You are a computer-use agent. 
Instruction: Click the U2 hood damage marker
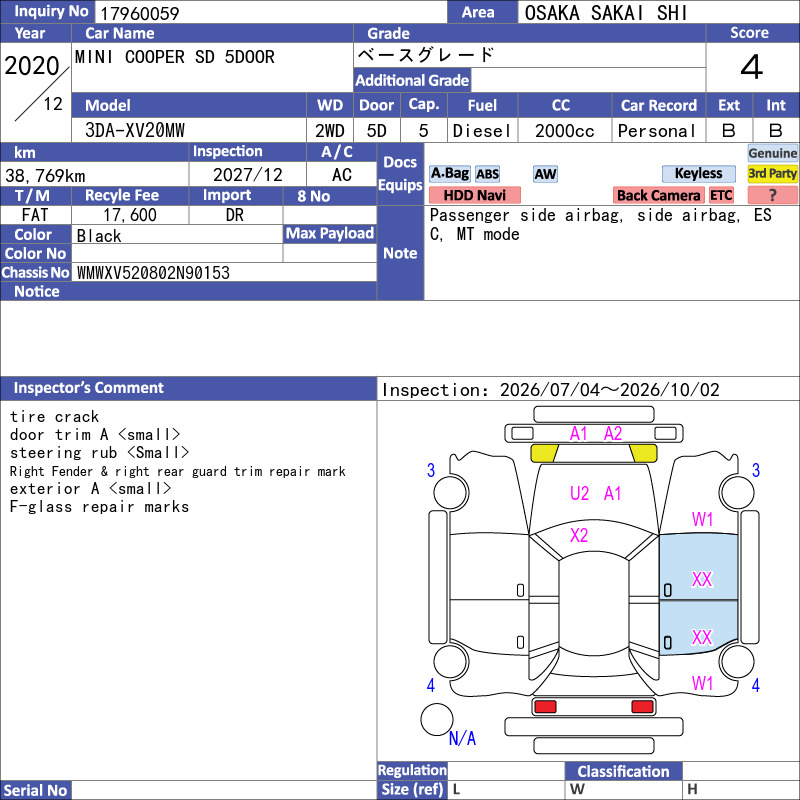(579, 493)
